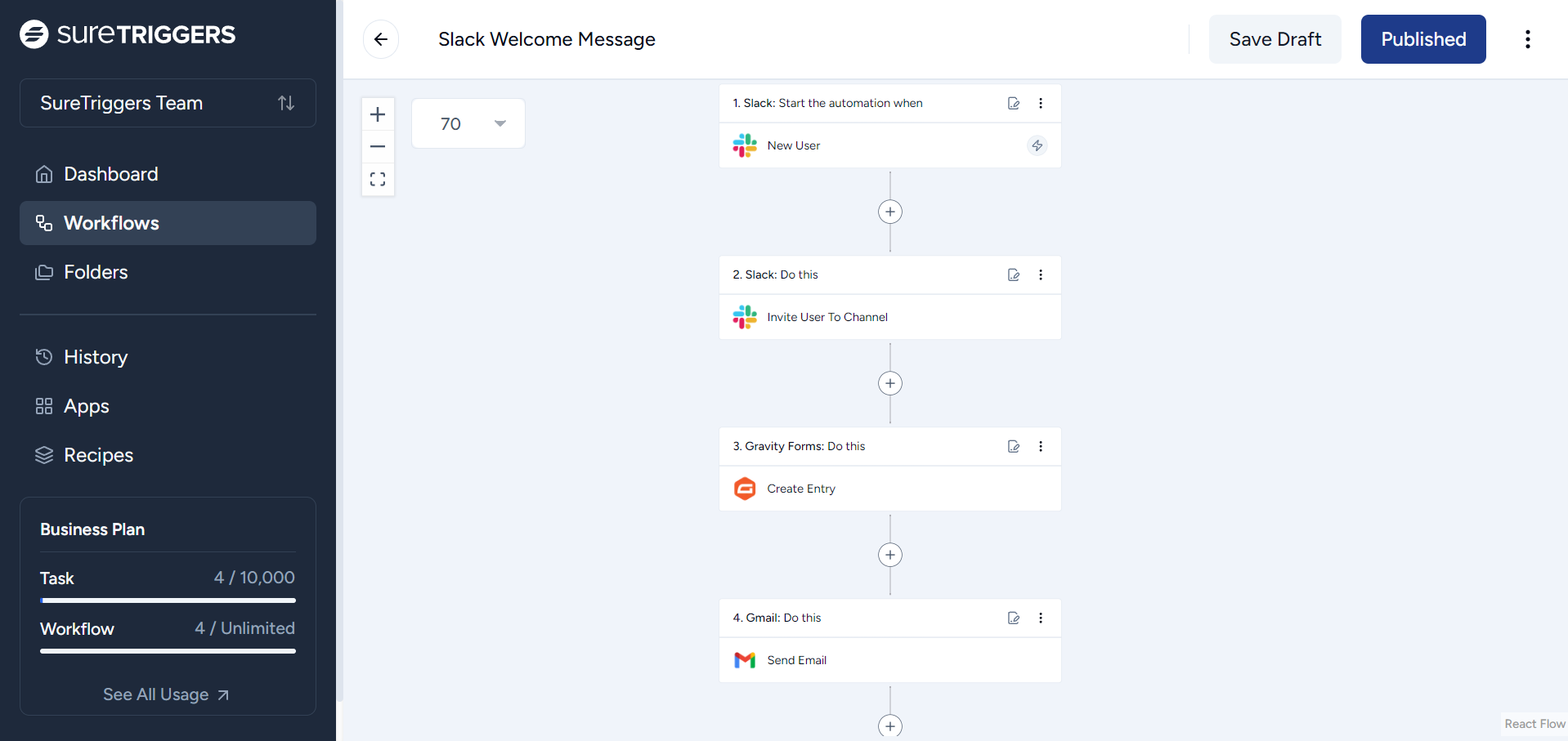1568x741 pixels.
Task: Open the zoom level dropdown showing 70
Action: click(x=468, y=123)
